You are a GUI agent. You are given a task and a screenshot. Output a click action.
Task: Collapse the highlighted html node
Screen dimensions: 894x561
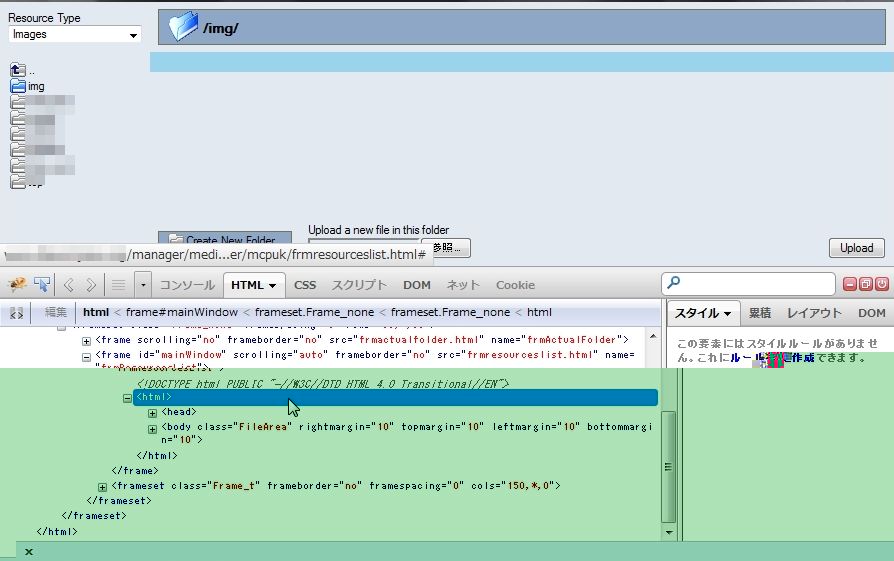coord(127,398)
